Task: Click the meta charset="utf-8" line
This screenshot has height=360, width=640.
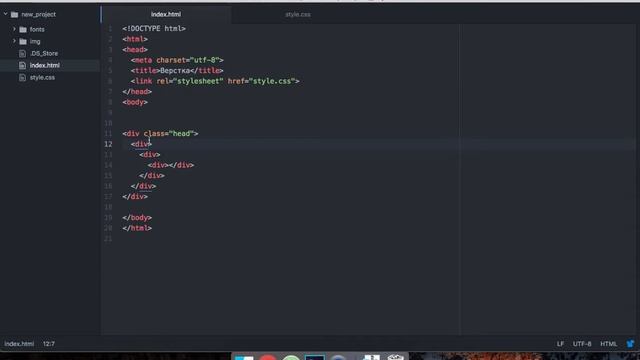Action: pos(177,60)
